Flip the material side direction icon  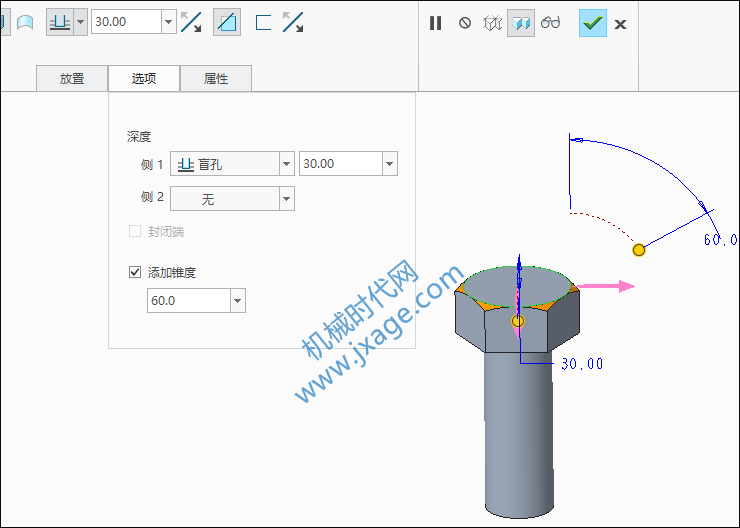[293, 22]
